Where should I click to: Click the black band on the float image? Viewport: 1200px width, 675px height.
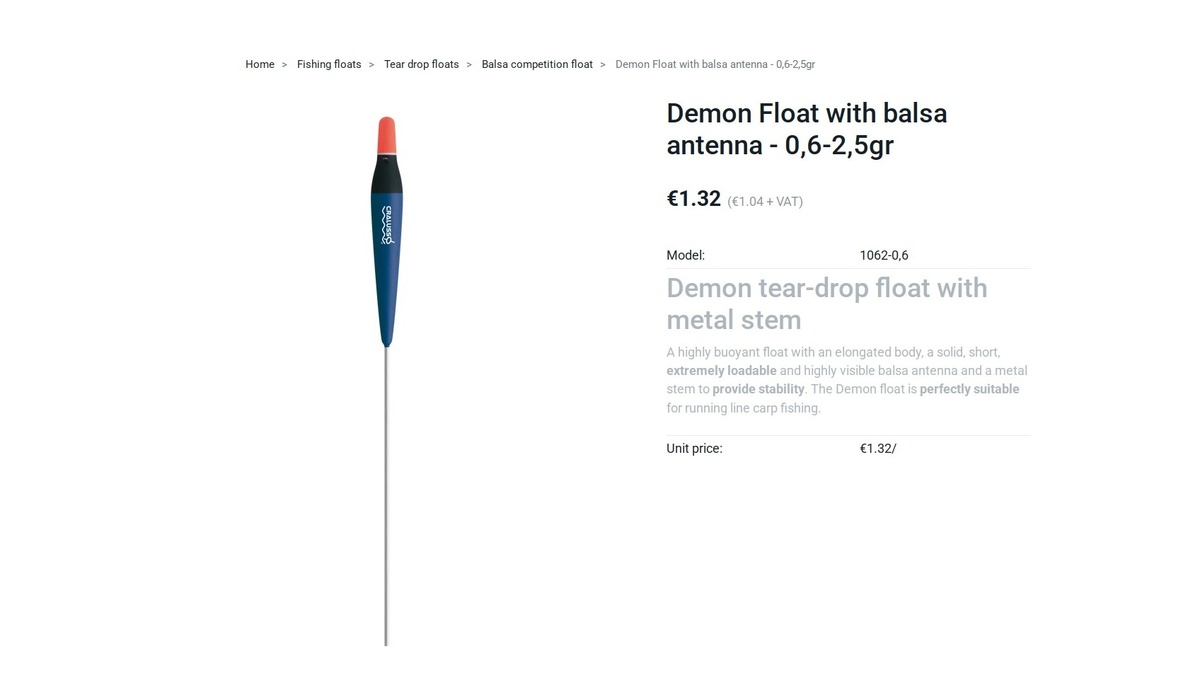click(387, 176)
